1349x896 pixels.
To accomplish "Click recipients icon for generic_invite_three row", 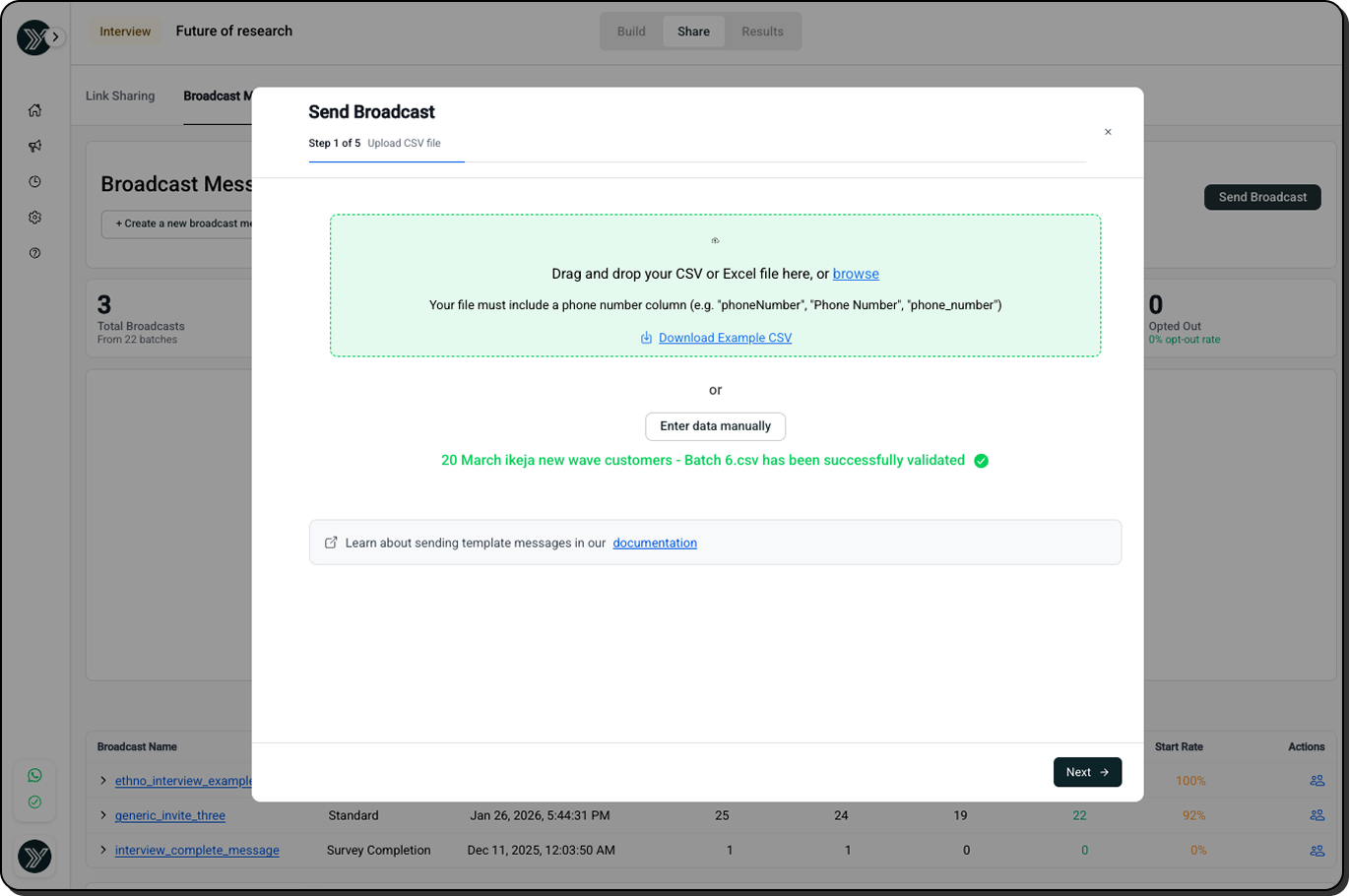I will pyautogui.click(x=1317, y=815).
